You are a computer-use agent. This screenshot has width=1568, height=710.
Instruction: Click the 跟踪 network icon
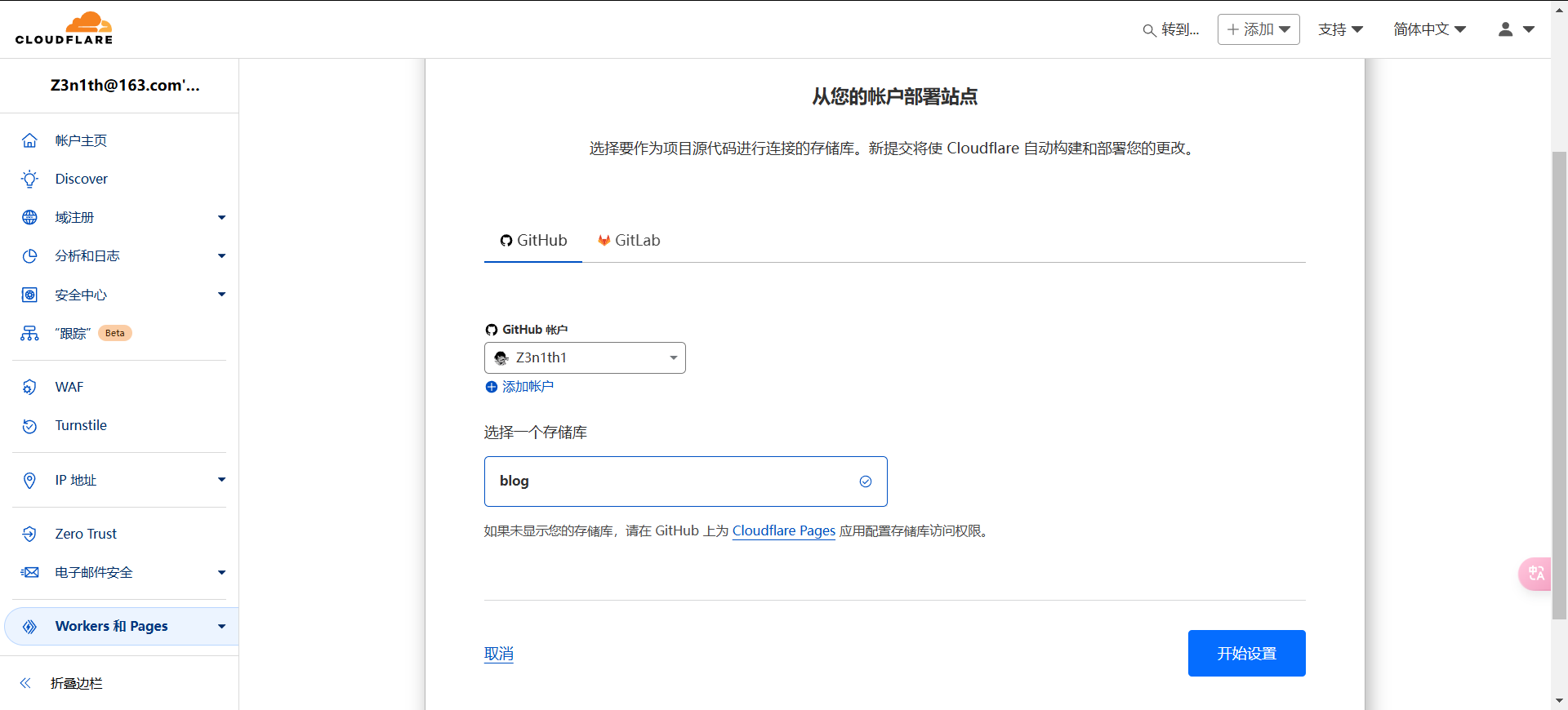click(x=29, y=333)
